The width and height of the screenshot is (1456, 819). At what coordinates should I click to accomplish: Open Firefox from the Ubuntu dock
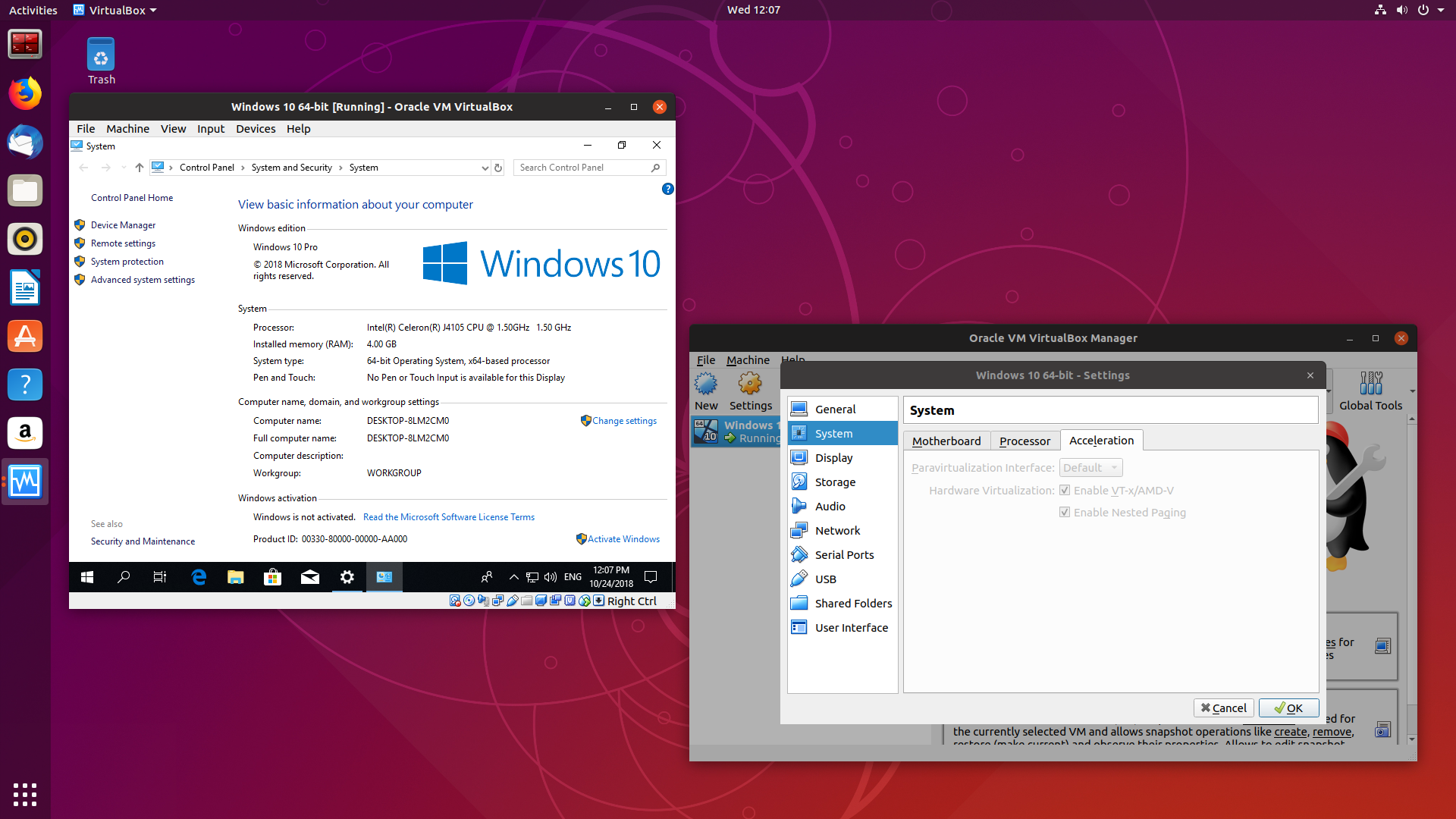(25, 93)
